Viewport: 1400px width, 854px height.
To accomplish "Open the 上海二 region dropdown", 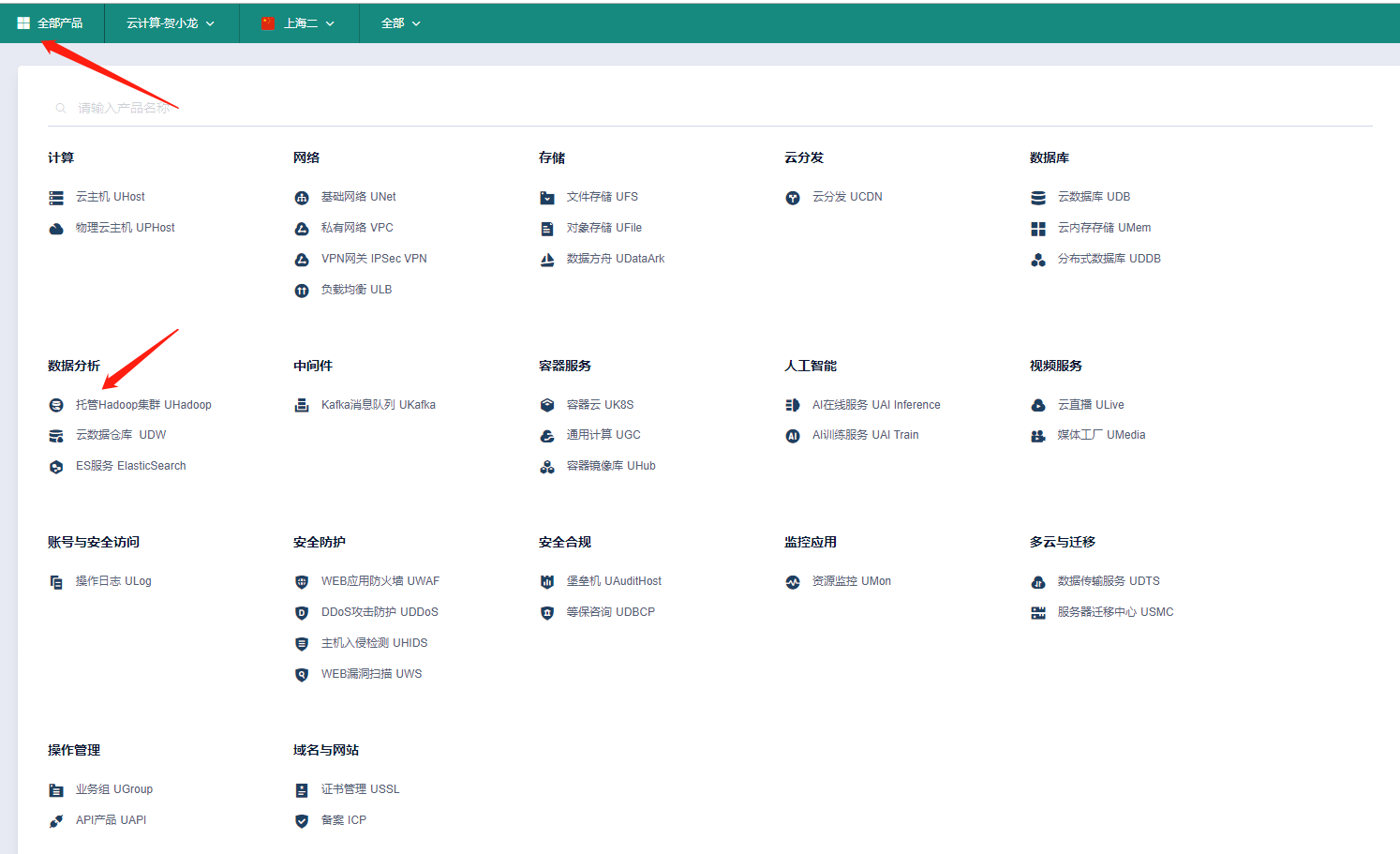I will (x=299, y=23).
